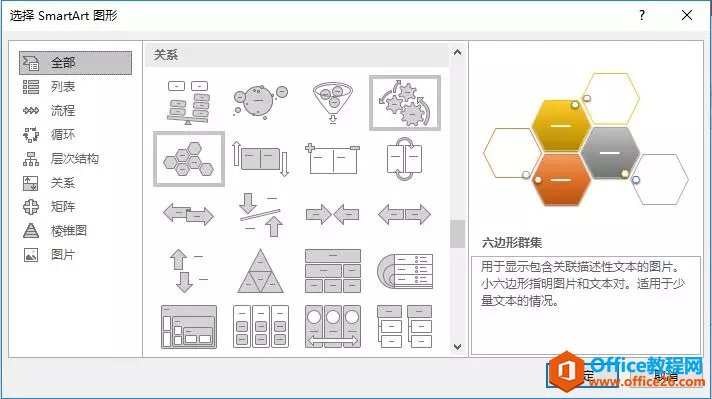Select the Interlocking Gears layout

pyautogui.click(x=405, y=103)
